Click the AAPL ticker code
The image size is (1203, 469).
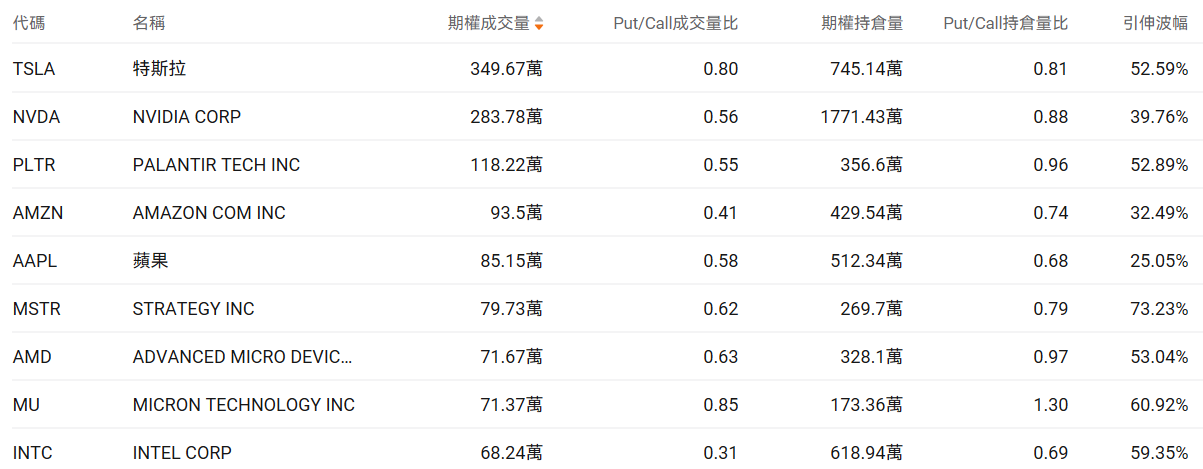tap(35, 261)
